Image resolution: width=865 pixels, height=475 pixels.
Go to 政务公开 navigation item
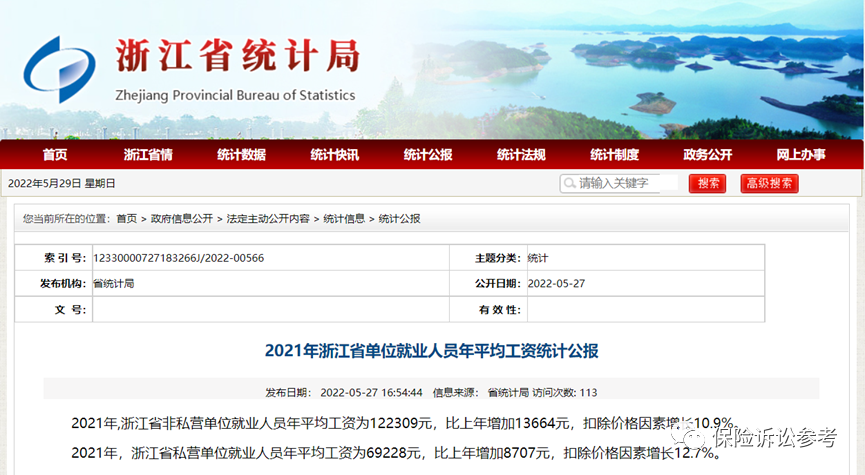tap(707, 155)
